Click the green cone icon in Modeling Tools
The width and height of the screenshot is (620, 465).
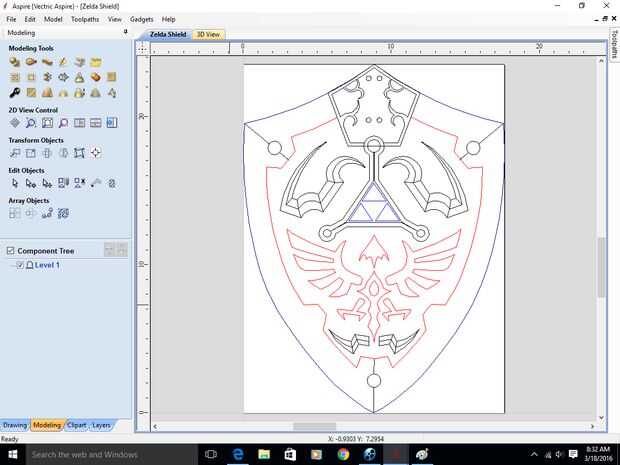coord(96,93)
